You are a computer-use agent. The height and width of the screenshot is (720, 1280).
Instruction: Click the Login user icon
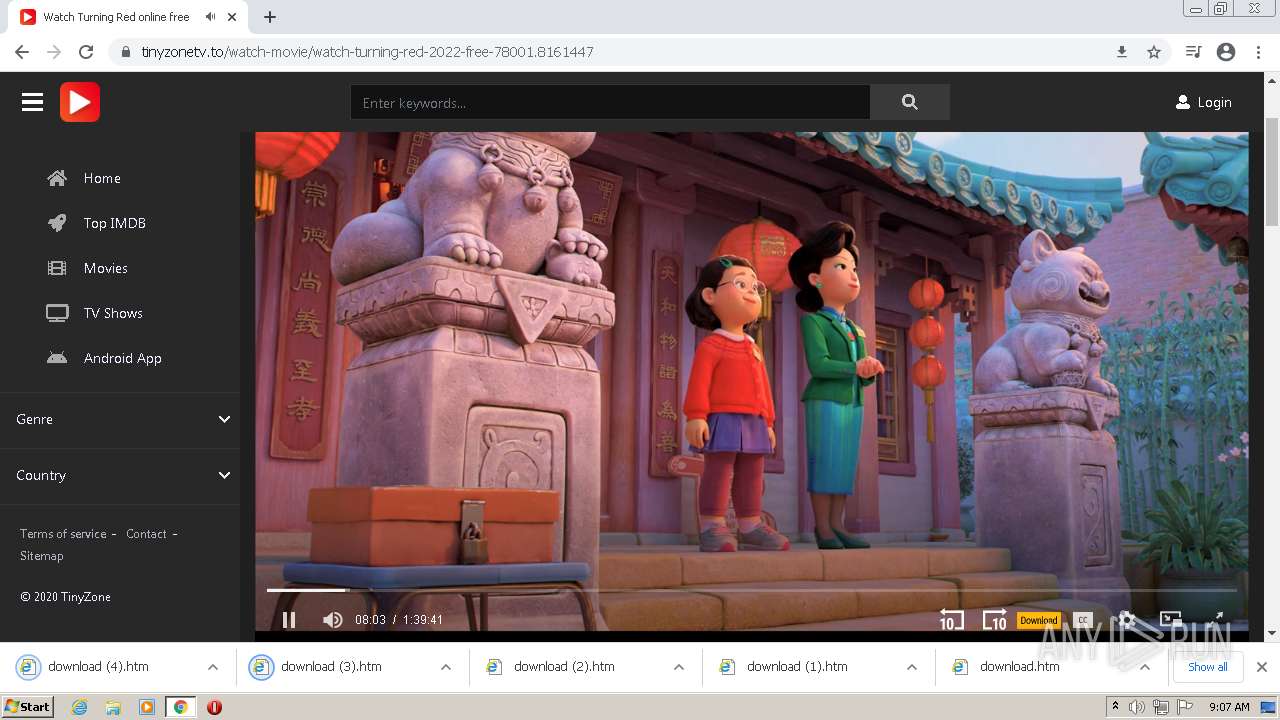(1183, 102)
